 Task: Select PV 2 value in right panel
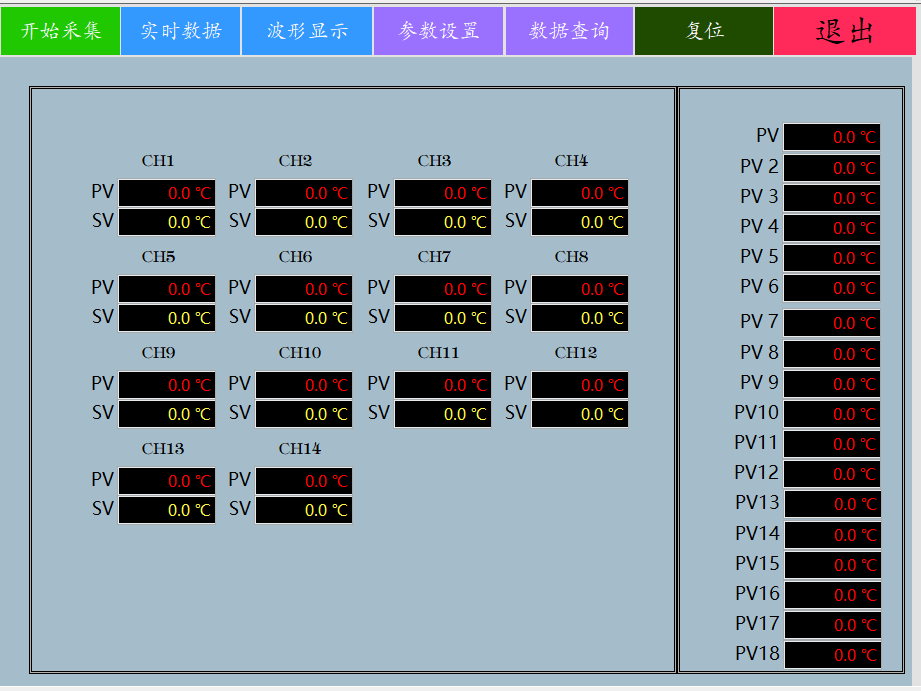[x=832, y=167]
